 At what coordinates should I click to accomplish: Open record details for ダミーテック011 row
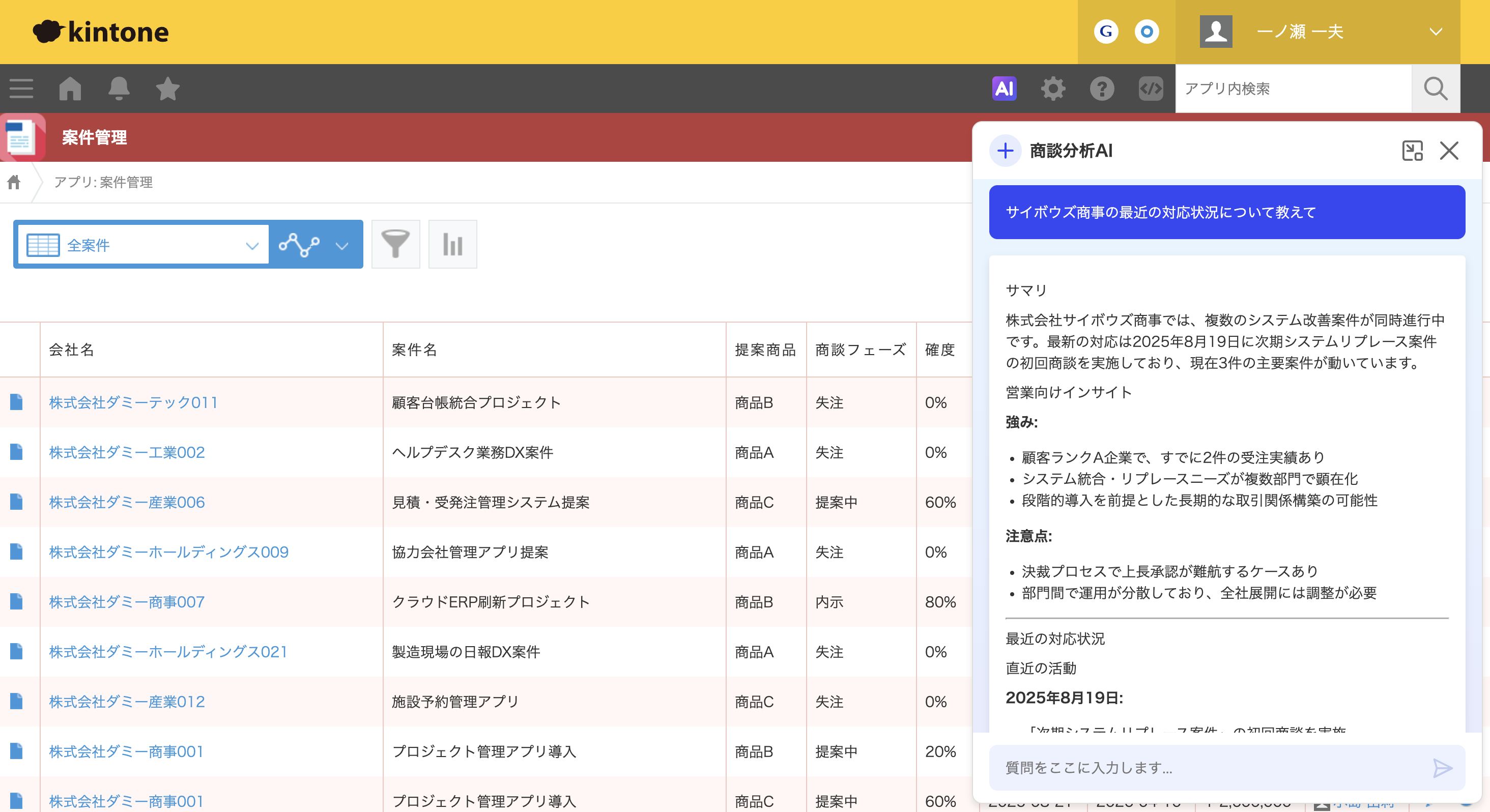[x=16, y=402]
